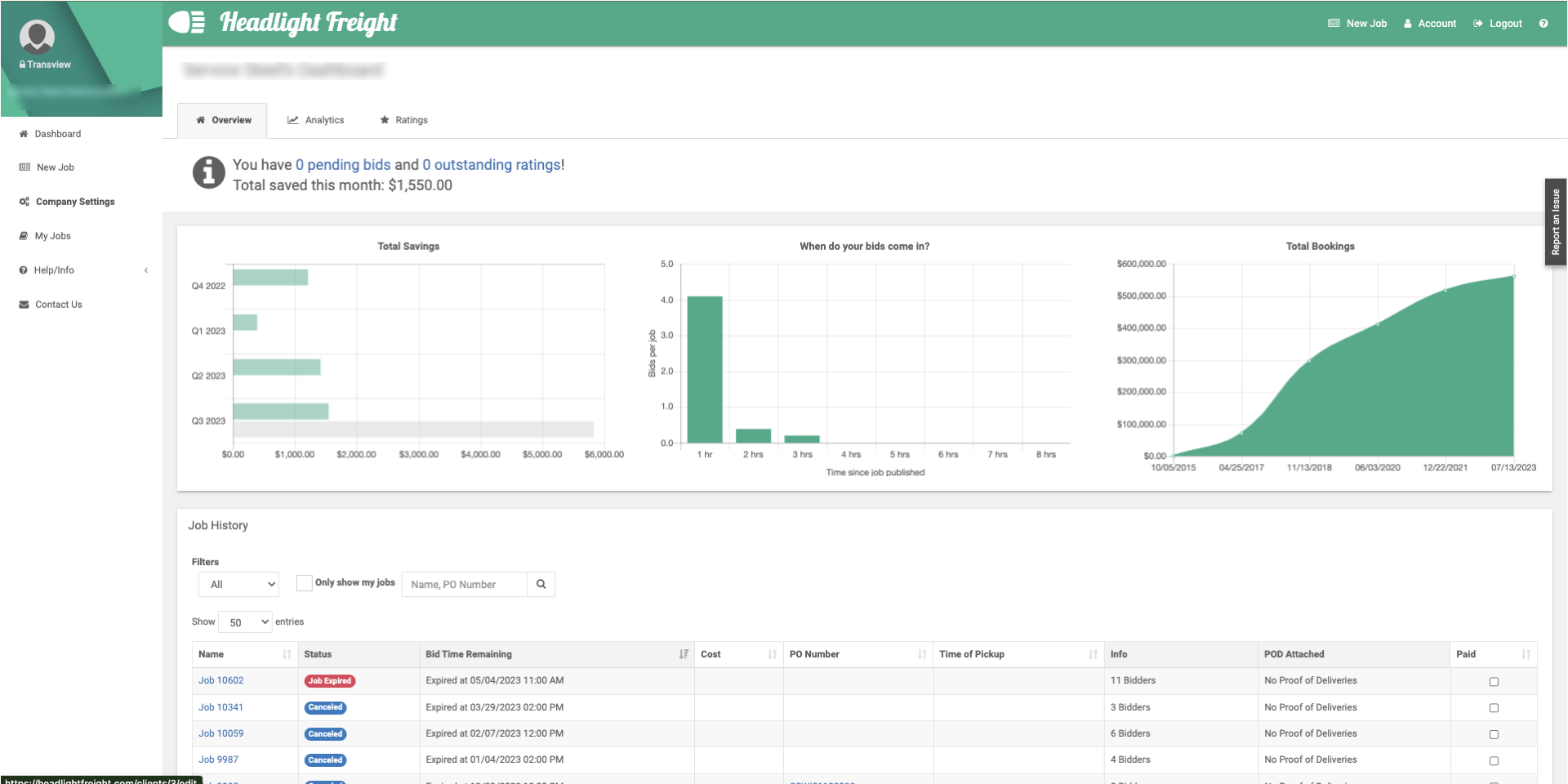Sort by Name column arrows
1568x784 pixels.
287,654
